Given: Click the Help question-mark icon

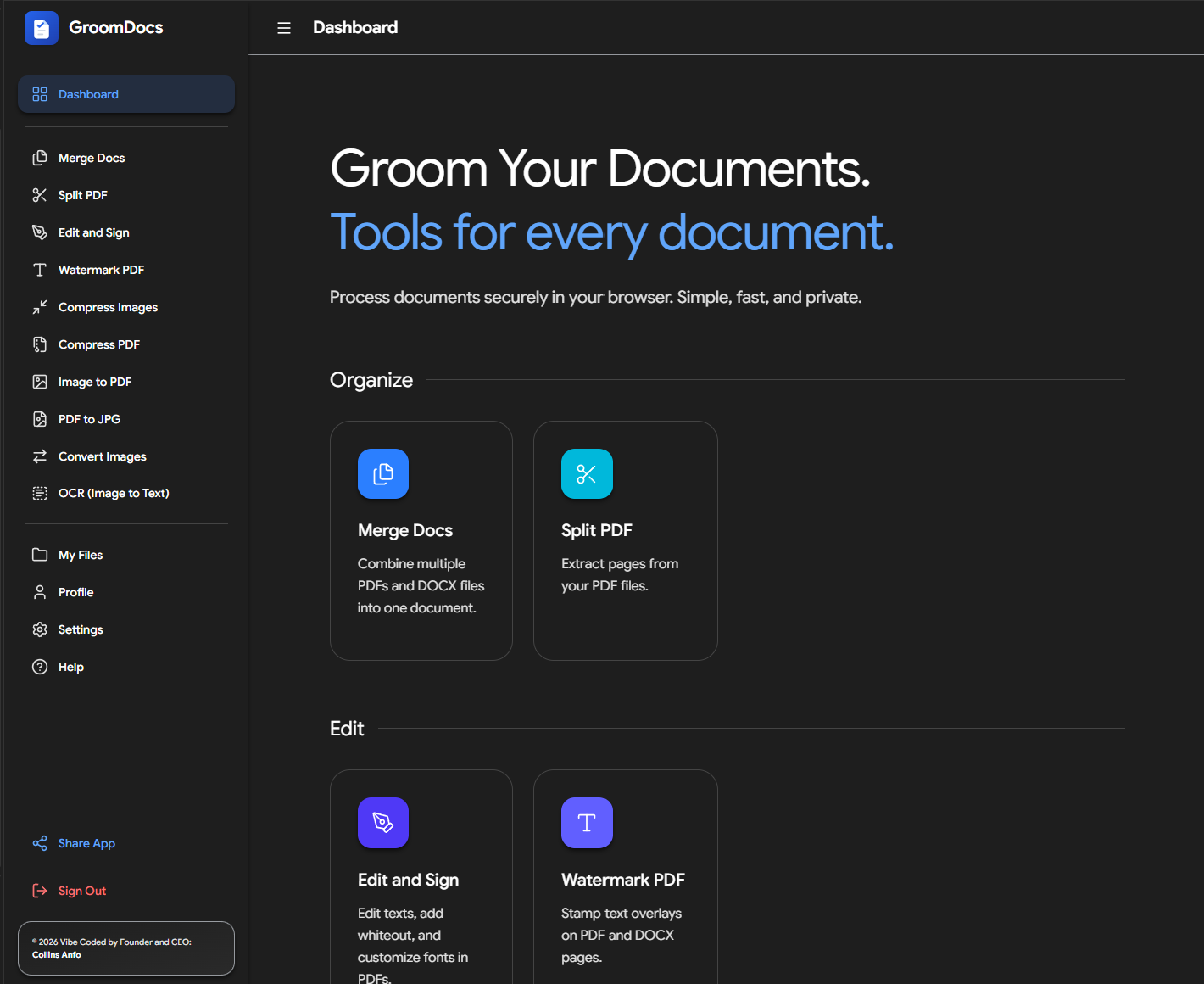Looking at the screenshot, I should [x=40, y=667].
